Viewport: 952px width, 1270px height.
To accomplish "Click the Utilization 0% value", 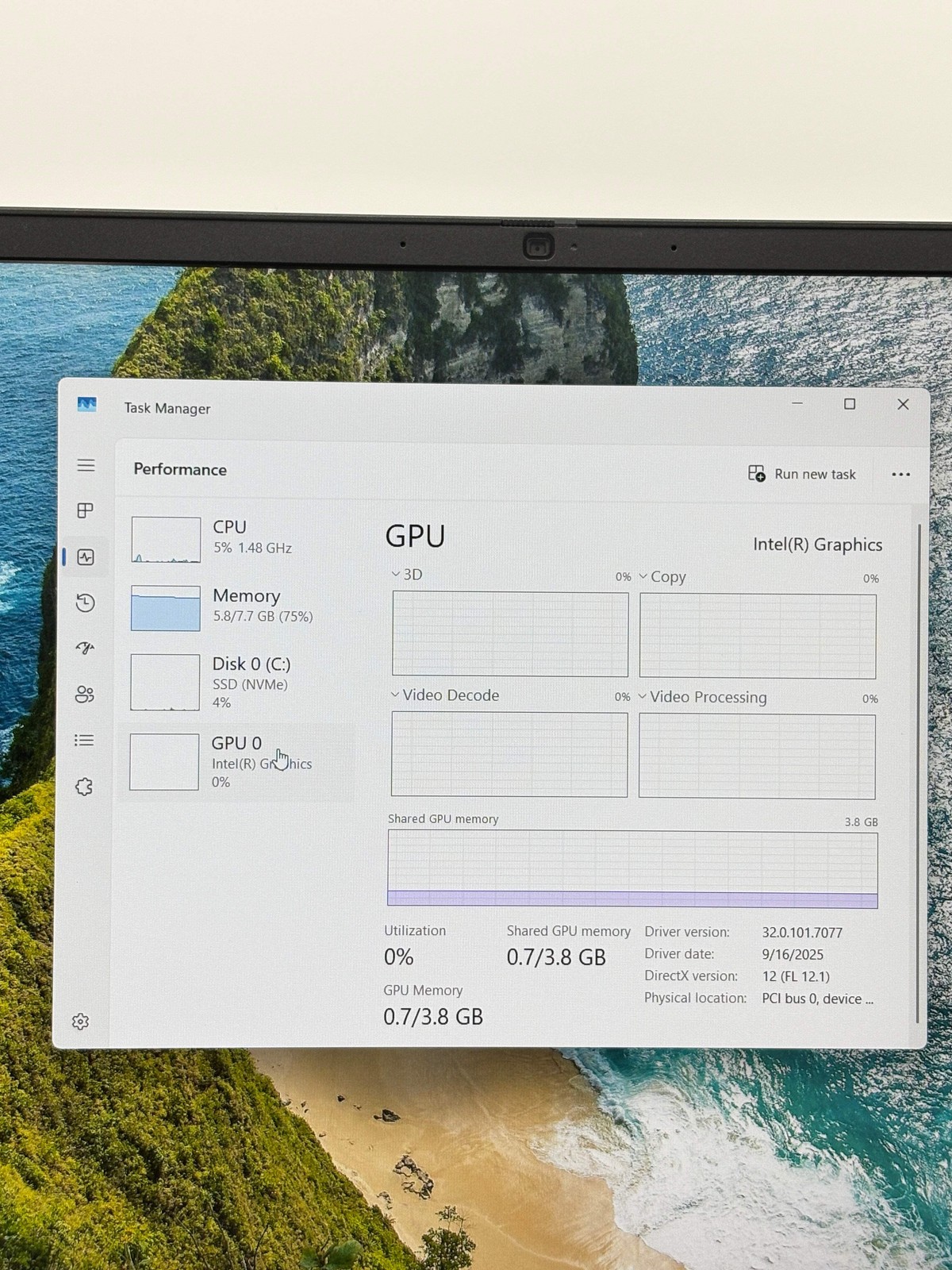I will point(398,957).
